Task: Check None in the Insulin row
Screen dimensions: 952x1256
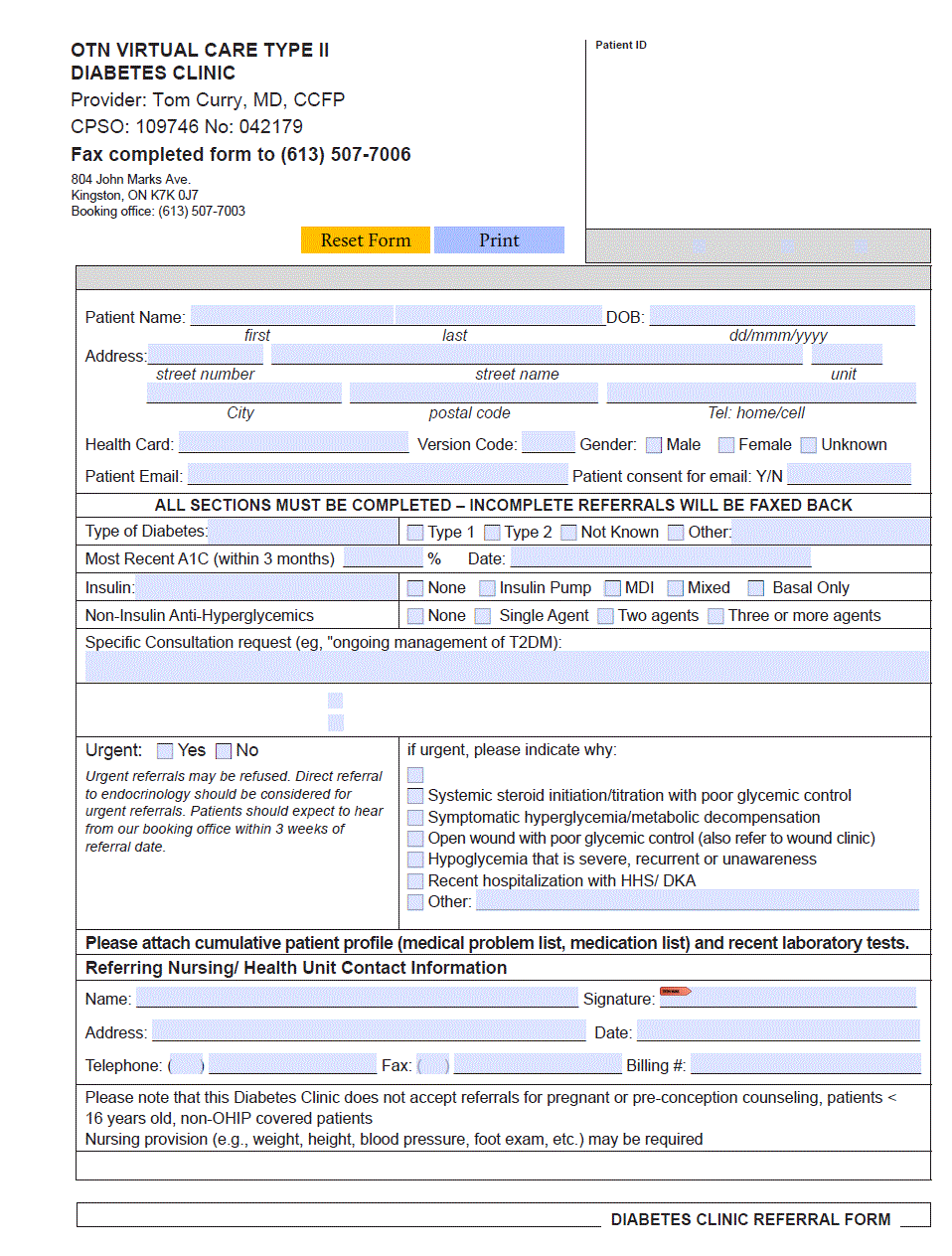Action: [x=415, y=588]
